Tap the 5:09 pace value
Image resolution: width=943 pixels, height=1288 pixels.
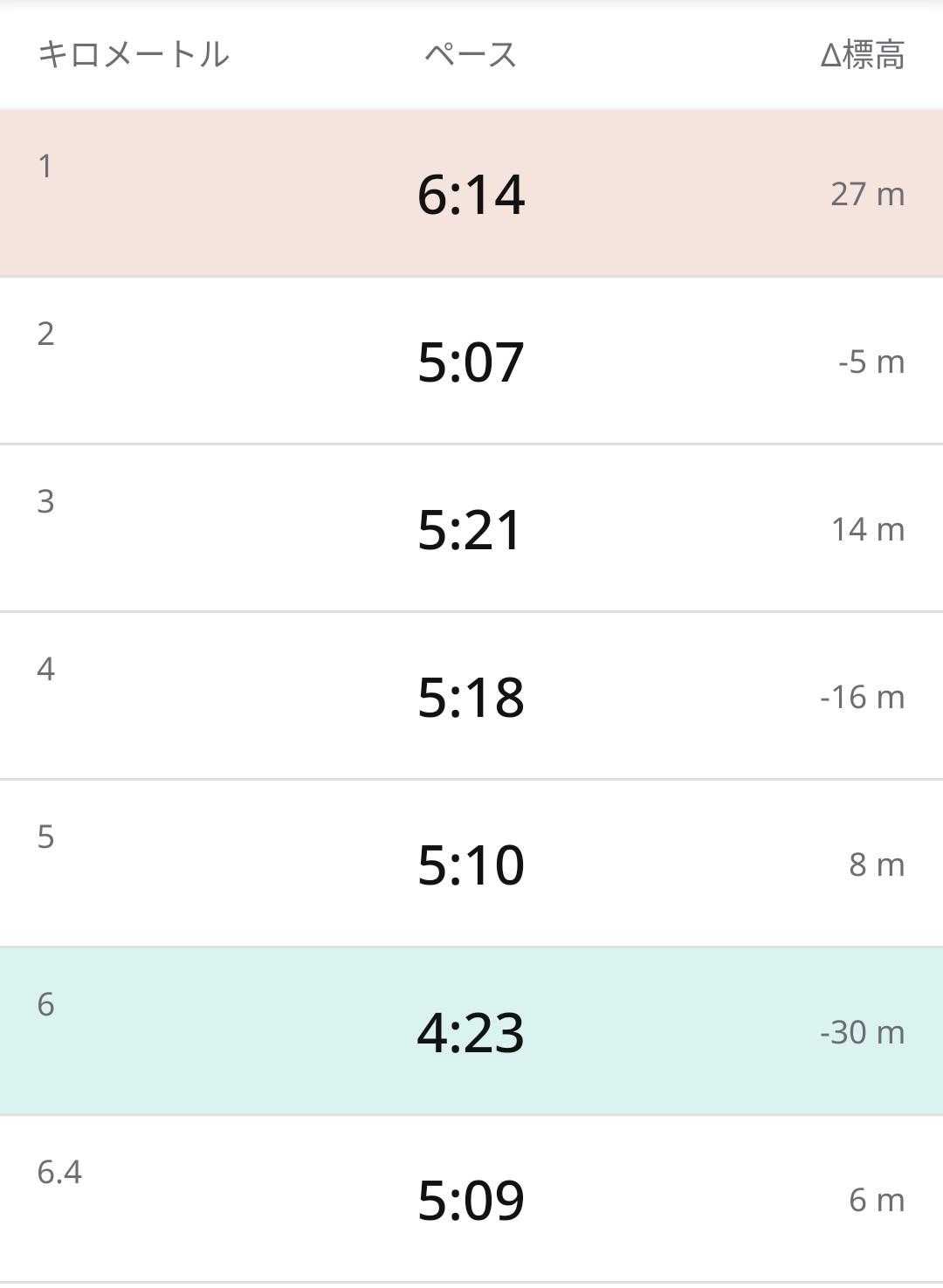(x=471, y=1200)
